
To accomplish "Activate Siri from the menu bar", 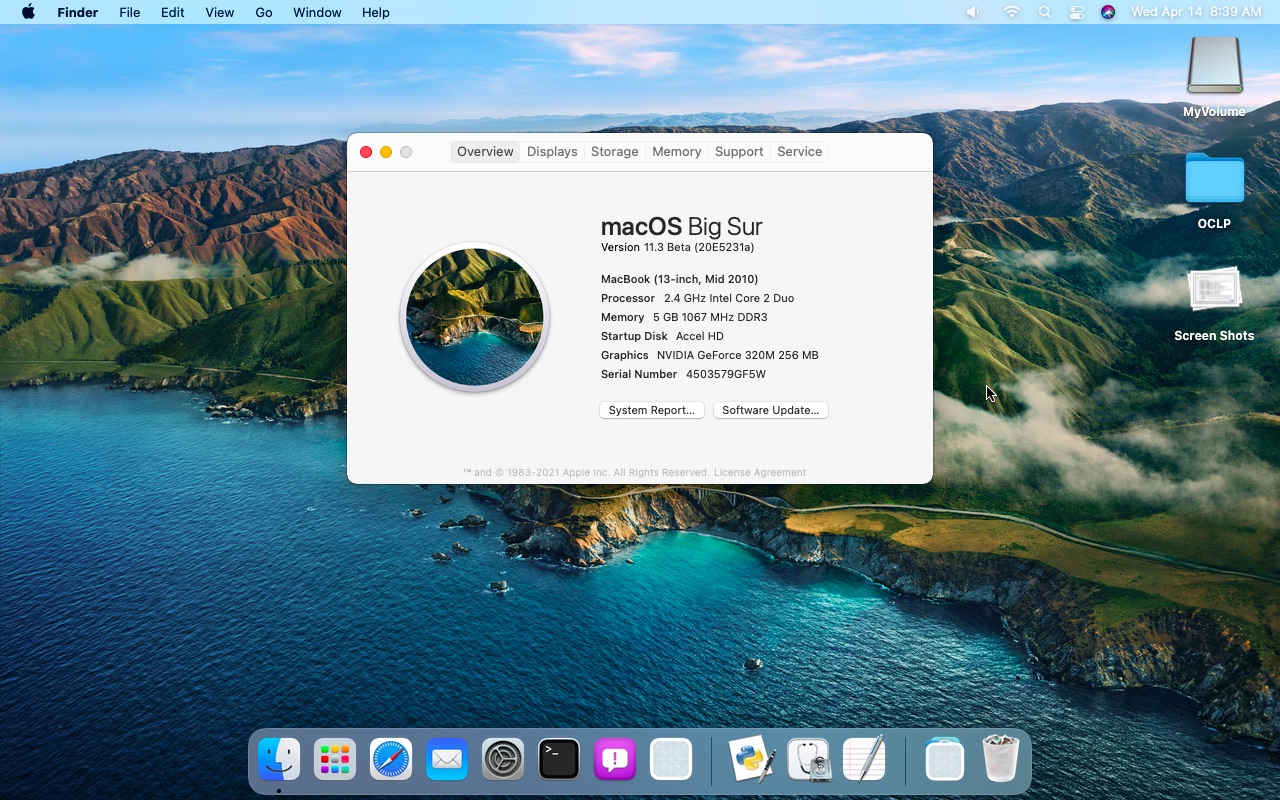I will tap(1108, 12).
